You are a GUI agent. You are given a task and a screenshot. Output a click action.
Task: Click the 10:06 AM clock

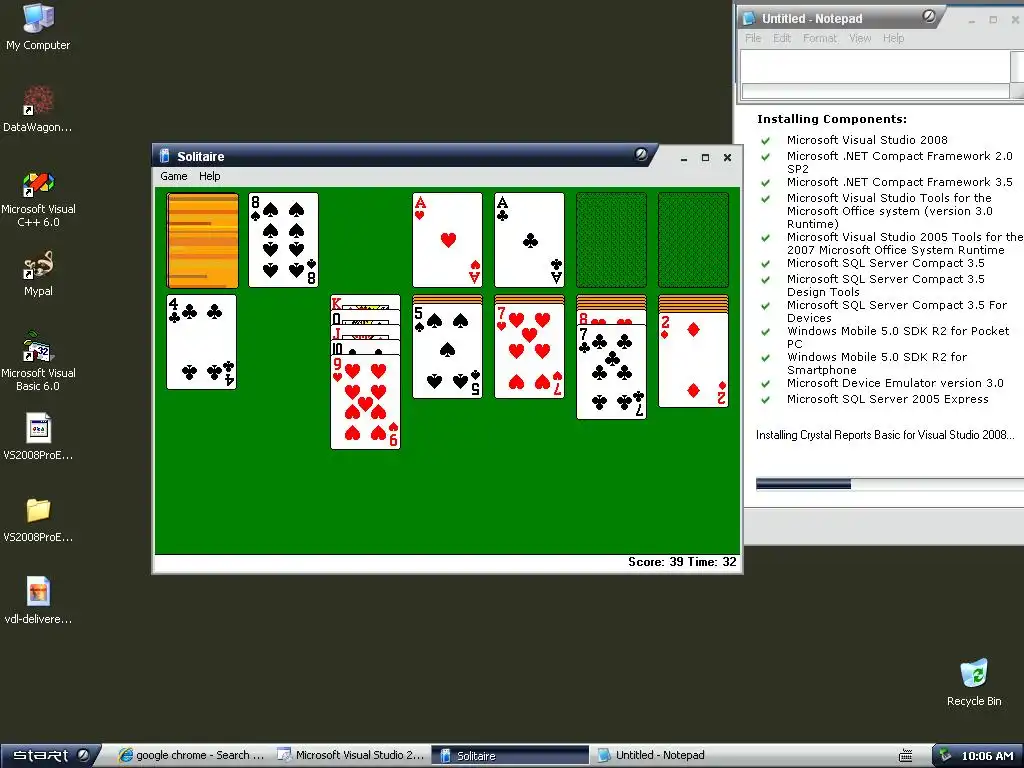(987, 756)
